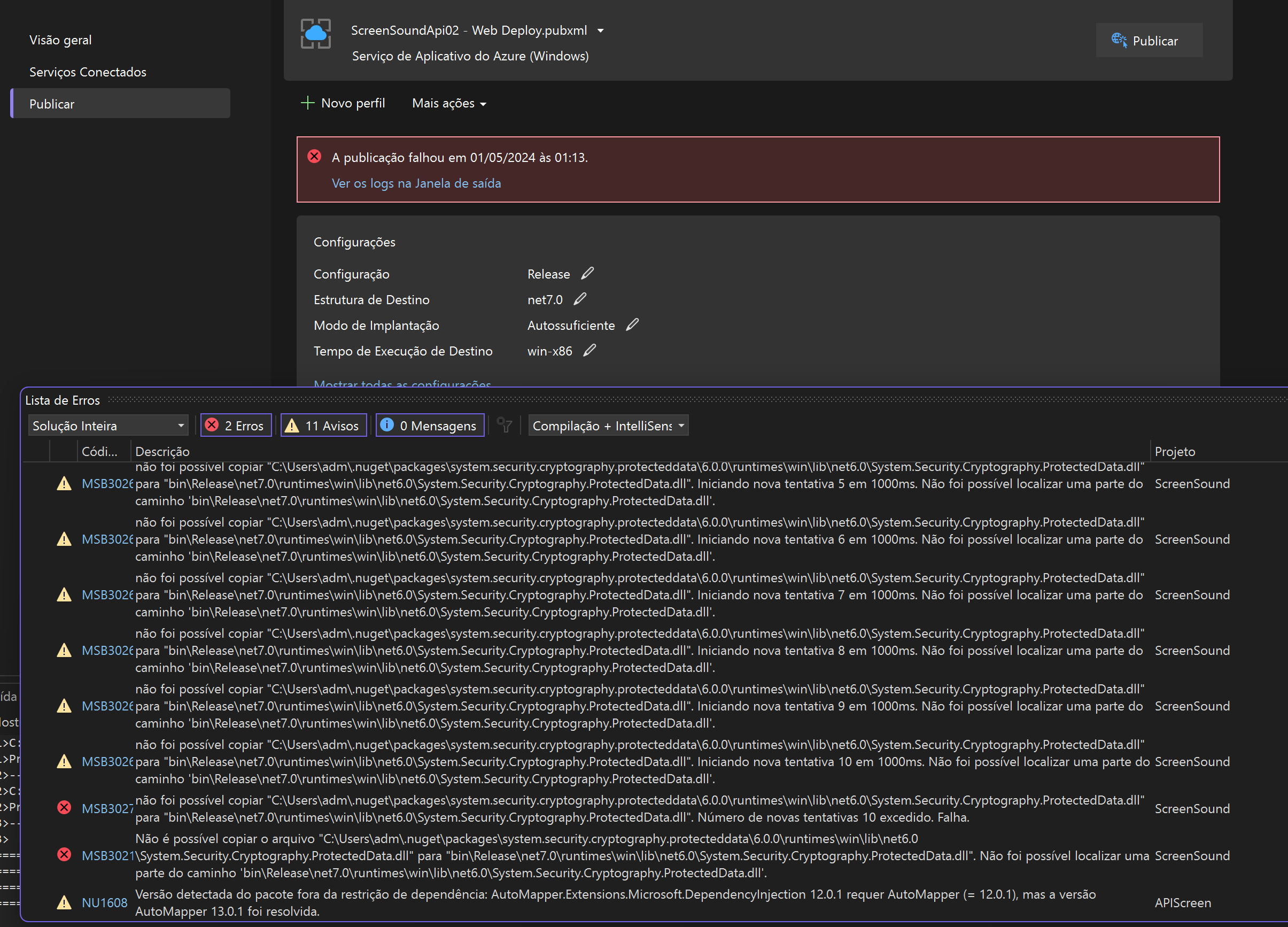
Task: Open MSB3026 code link for tentativa 5
Action: tap(107, 483)
